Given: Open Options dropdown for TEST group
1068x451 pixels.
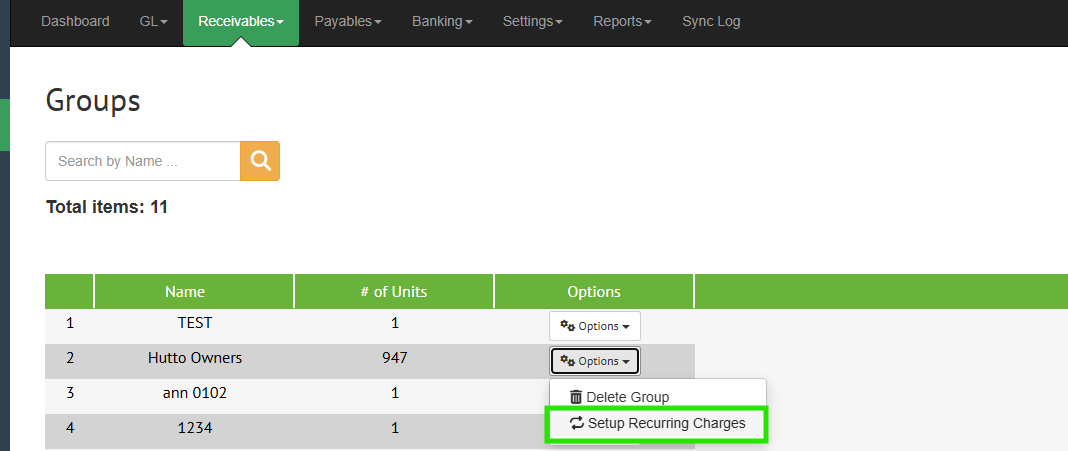Looking at the screenshot, I should (594, 326).
